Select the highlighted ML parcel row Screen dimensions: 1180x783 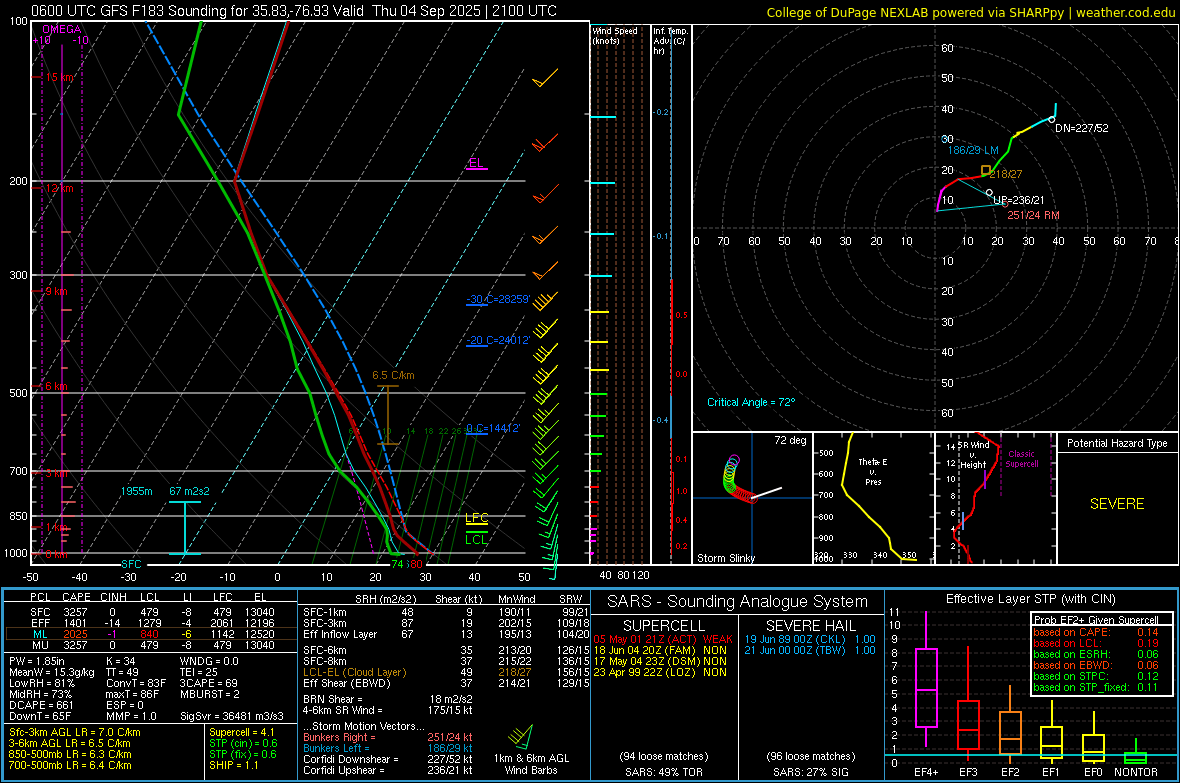(x=151, y=634)
